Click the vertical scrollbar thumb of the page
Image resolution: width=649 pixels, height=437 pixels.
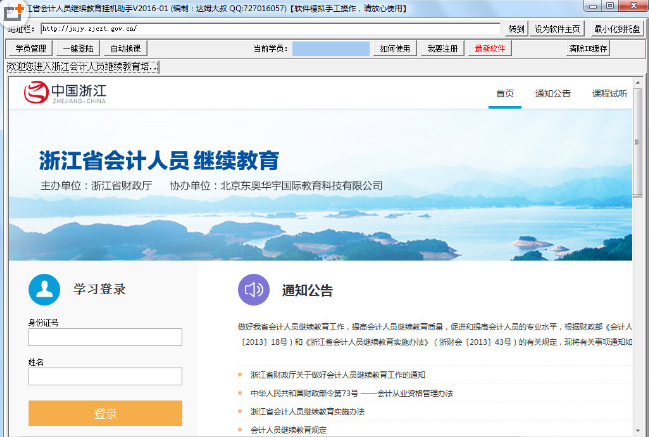tap(637, 142)
